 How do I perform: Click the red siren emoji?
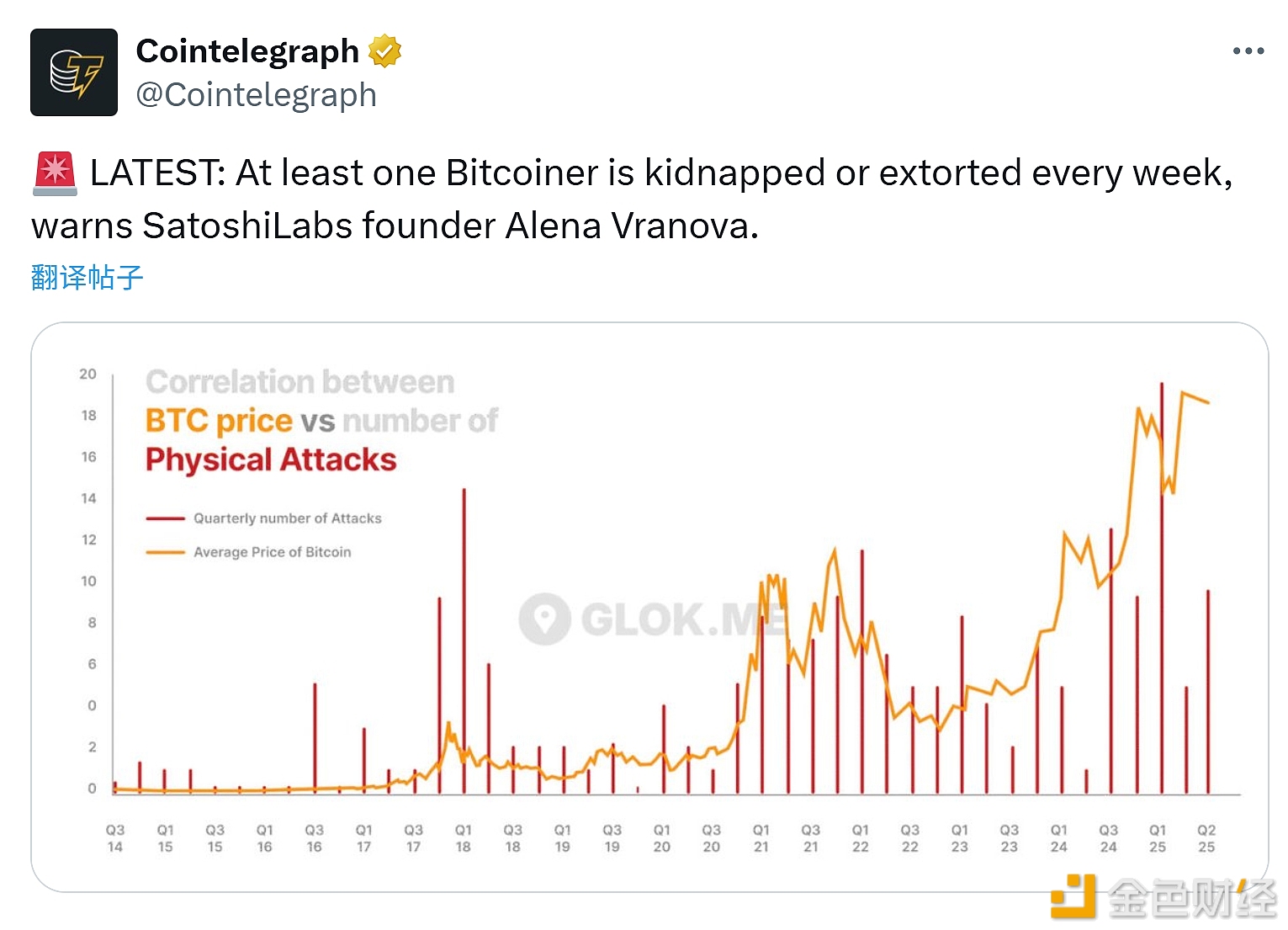(x=56, y=173)
